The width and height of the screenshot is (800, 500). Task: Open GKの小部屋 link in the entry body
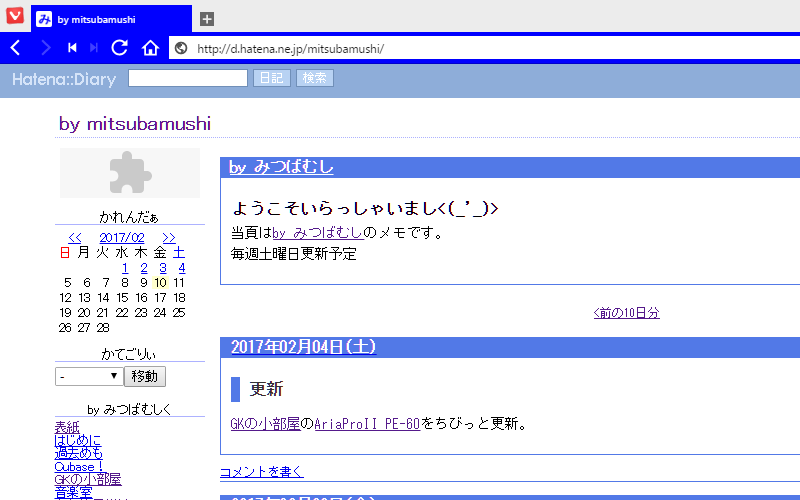[x=265, y=423]
